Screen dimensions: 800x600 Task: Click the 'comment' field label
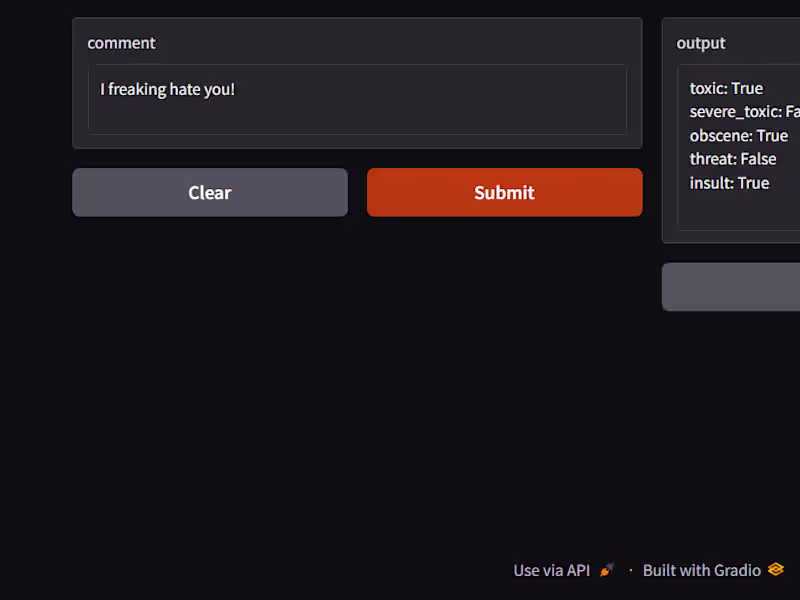click(121, 43)
